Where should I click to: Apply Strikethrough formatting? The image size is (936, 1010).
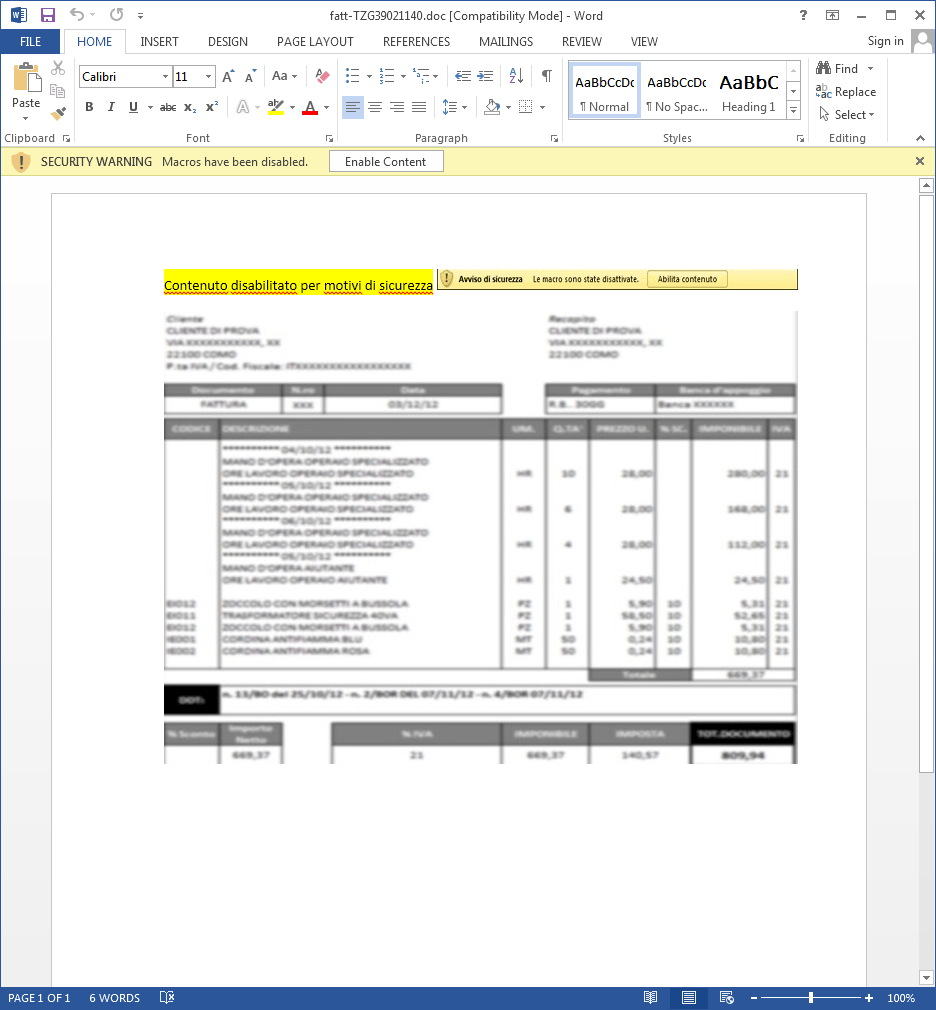tap(168, 107)
